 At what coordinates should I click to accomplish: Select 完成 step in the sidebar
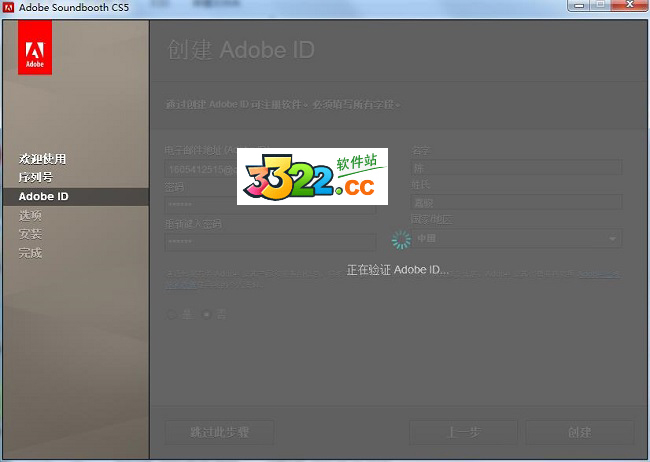(30, 253)
